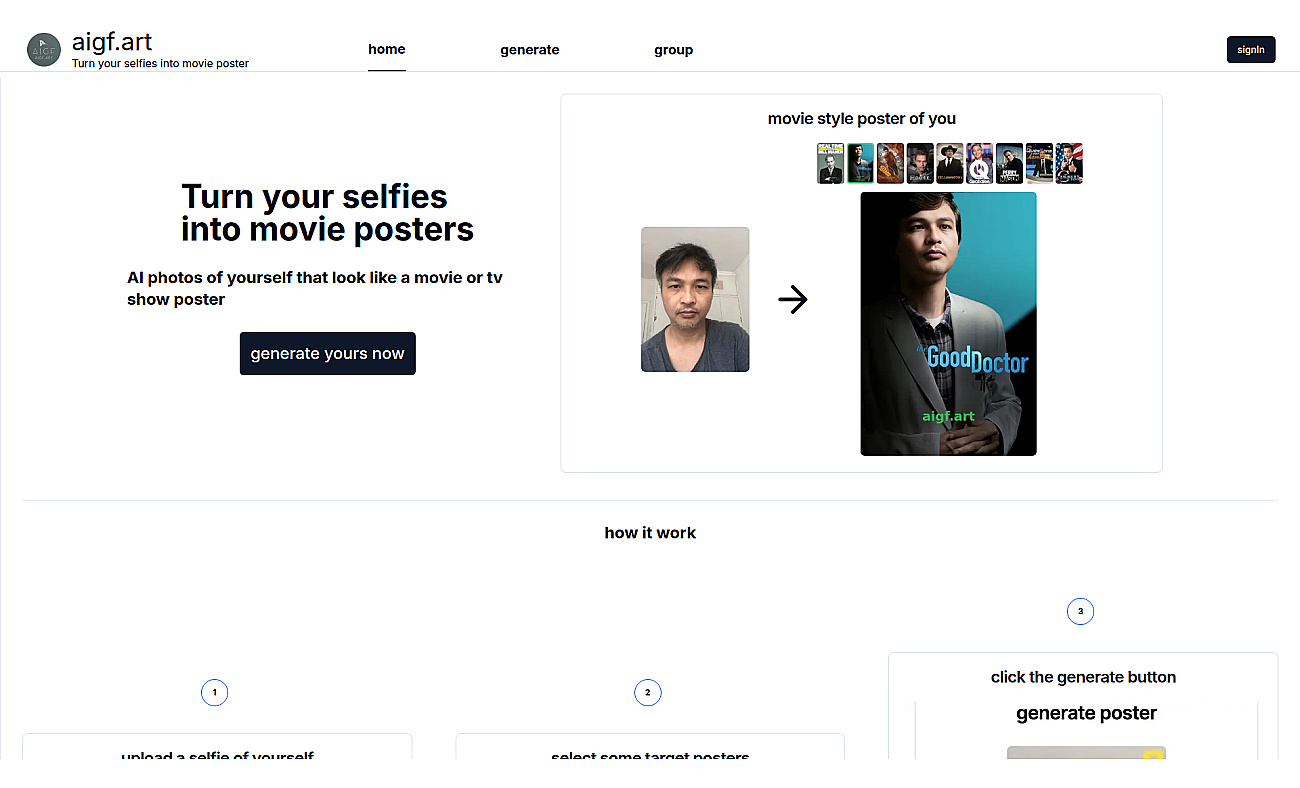The image size is (1300, 788).
Task: Click the aigf.art site title
Action: pos(112,42)
